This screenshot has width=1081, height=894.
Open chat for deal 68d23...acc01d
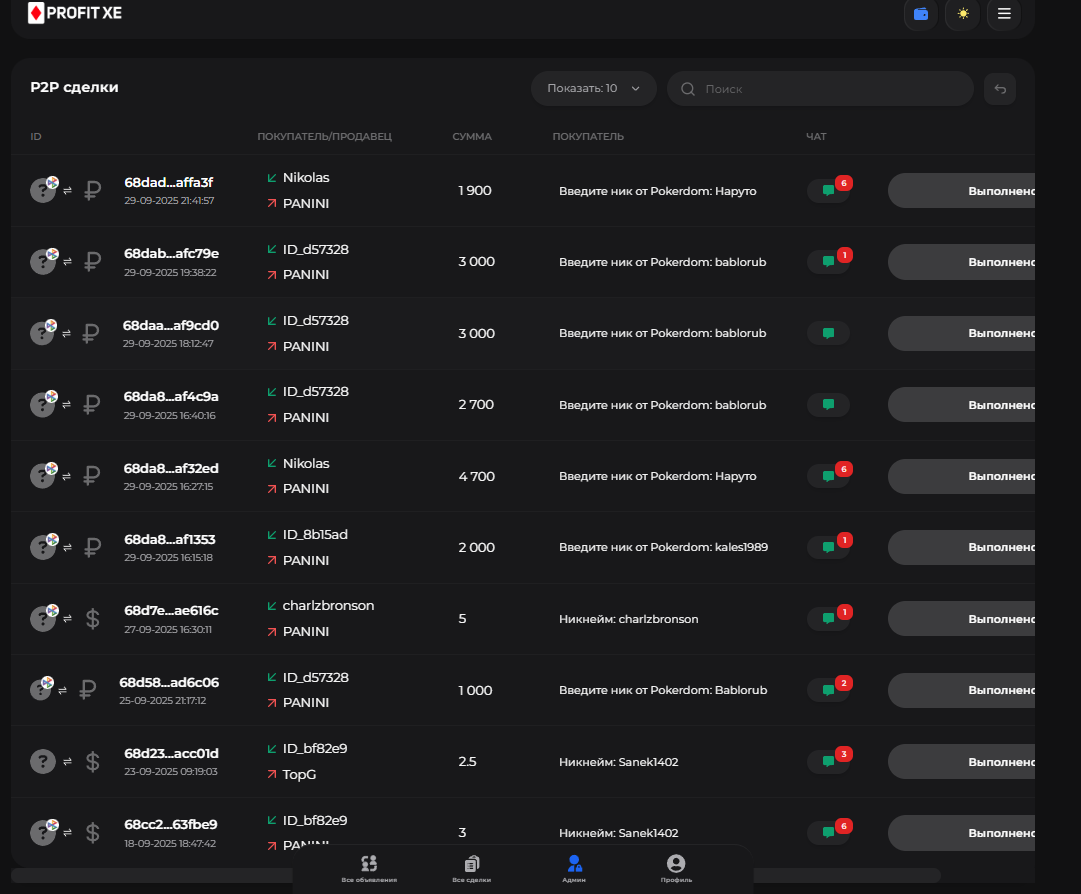[829, 762]
